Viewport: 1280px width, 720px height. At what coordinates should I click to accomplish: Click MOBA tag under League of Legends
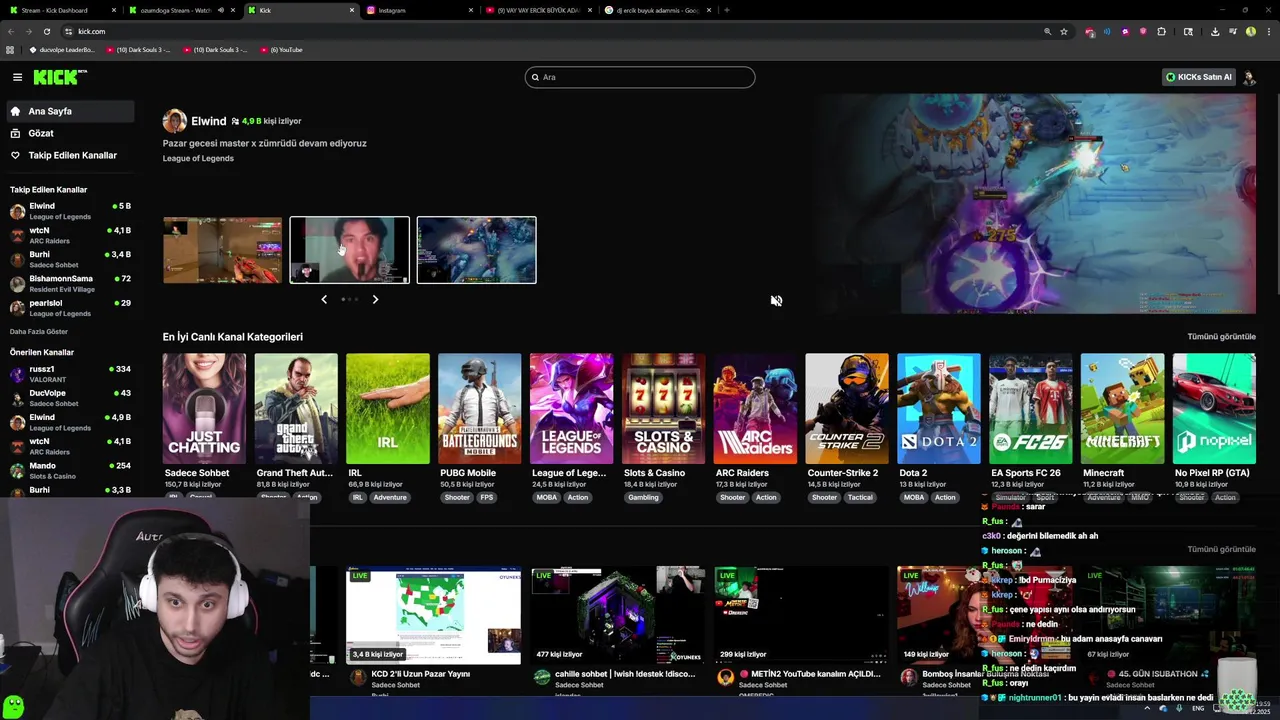[x=547, y=497]
